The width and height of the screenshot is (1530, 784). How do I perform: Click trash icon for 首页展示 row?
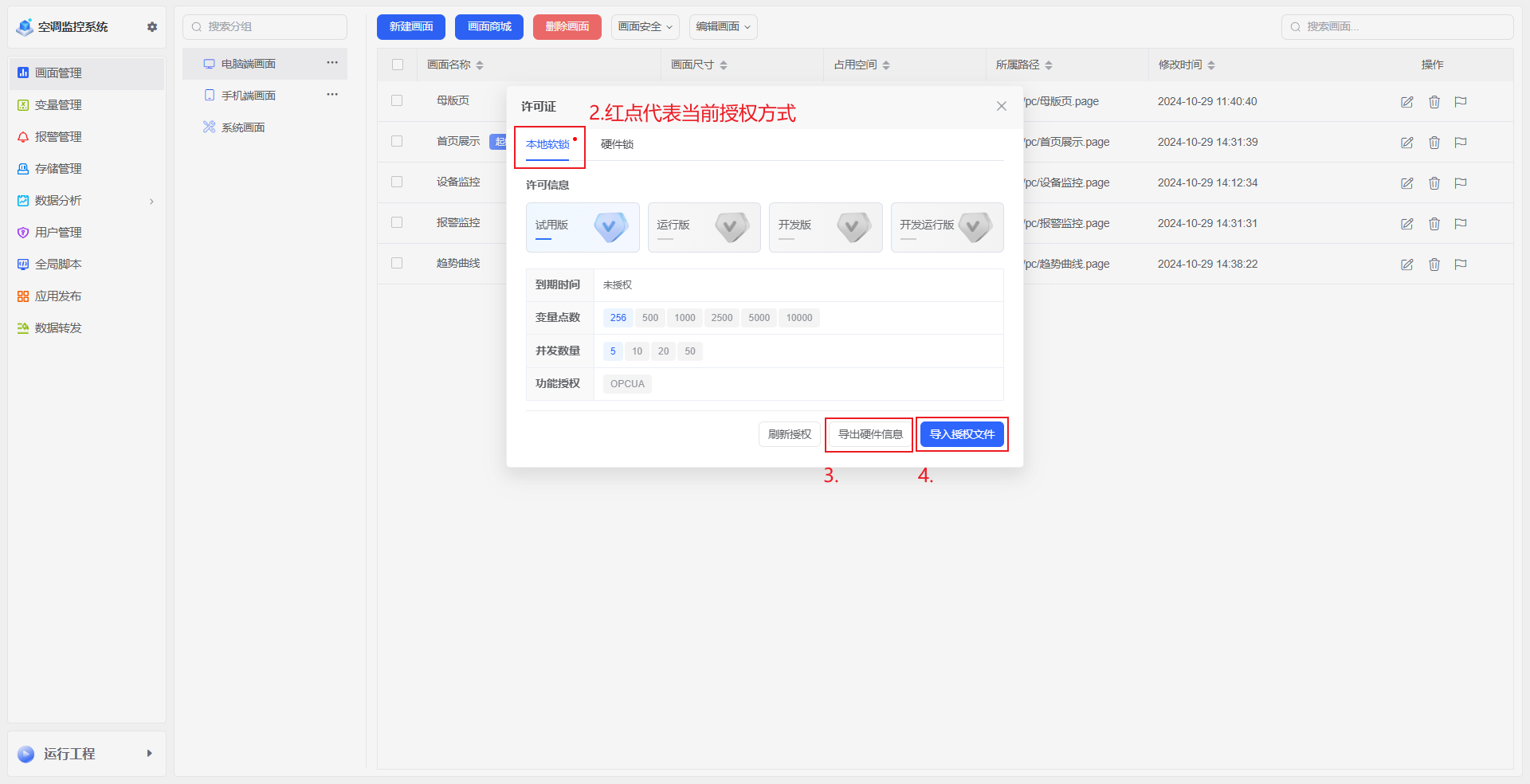point(1434,143)
